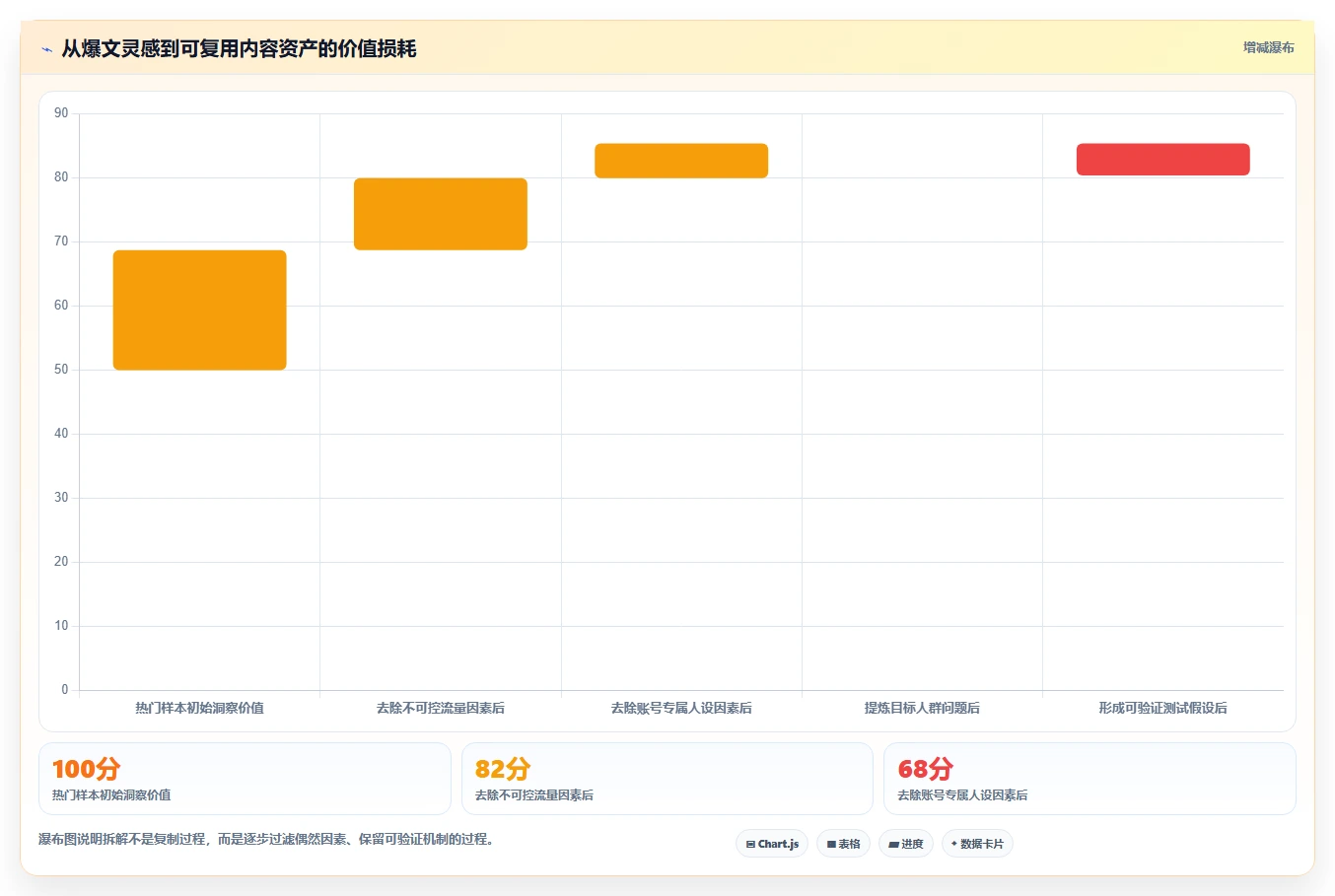Image resolution: width=1335 pixels, height=896 pixels.
Task: Click the orange bar for 去除不可控流量因素后
Action: [441, 214]
